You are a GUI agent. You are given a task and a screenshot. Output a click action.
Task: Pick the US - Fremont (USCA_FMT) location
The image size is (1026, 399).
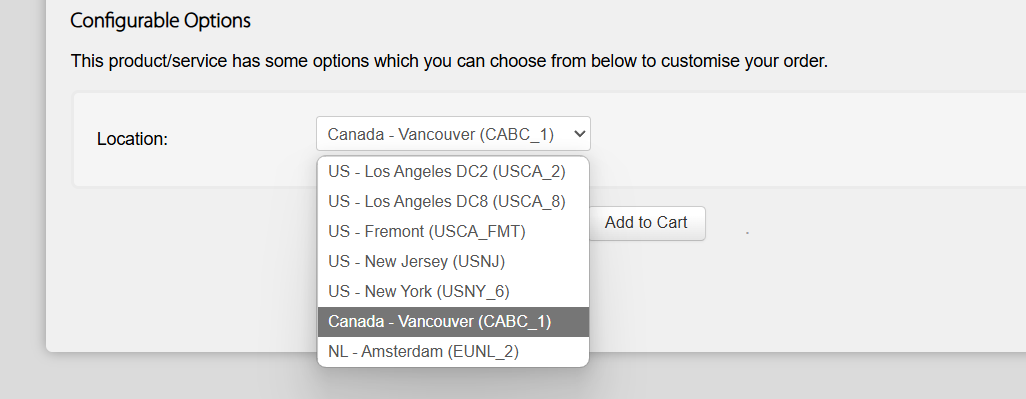453,232
